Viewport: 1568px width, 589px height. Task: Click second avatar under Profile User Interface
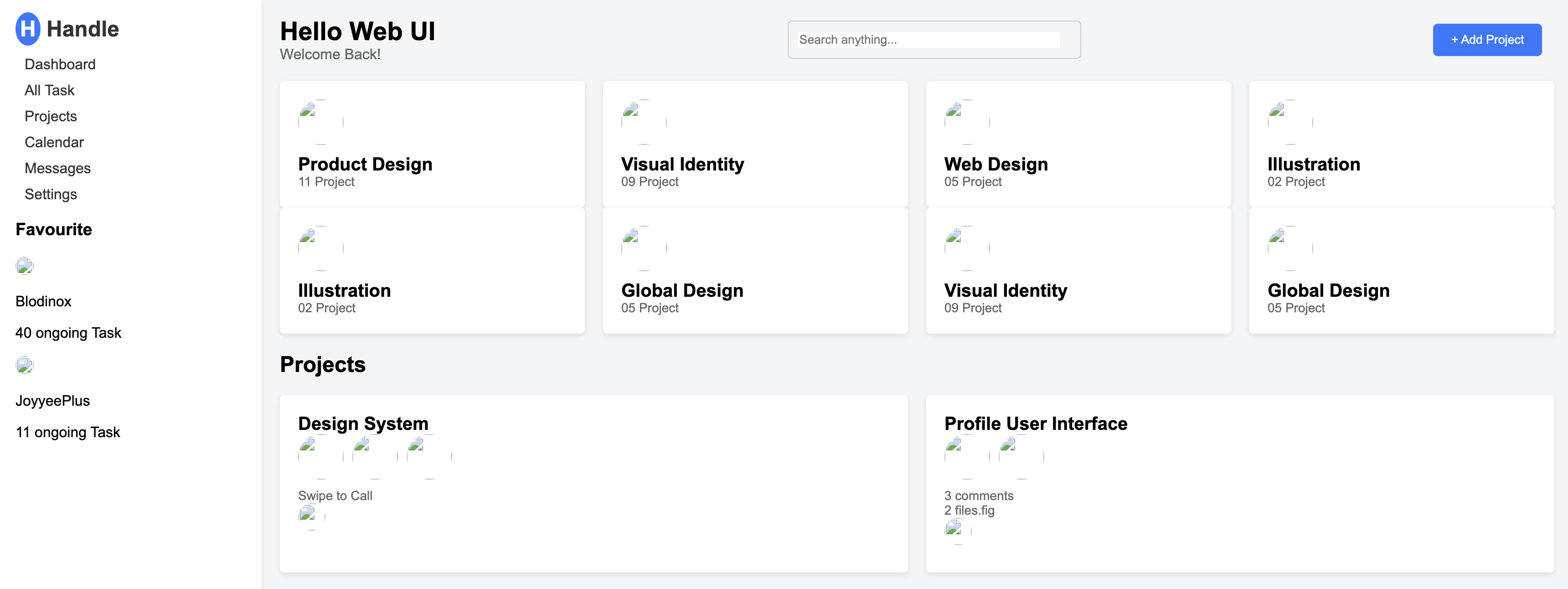pyautogui.click(x=1021, y=456)
